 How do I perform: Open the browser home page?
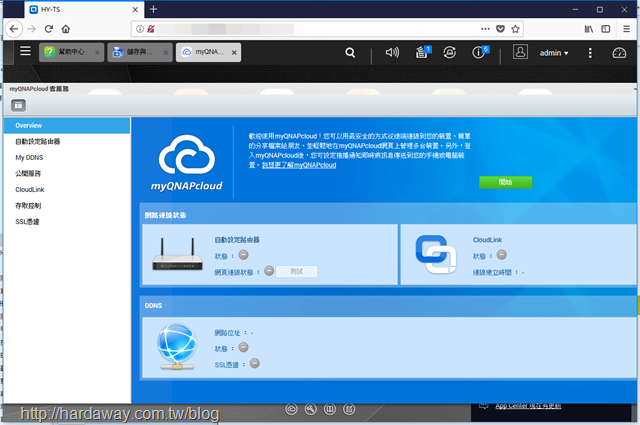point(66,29)
